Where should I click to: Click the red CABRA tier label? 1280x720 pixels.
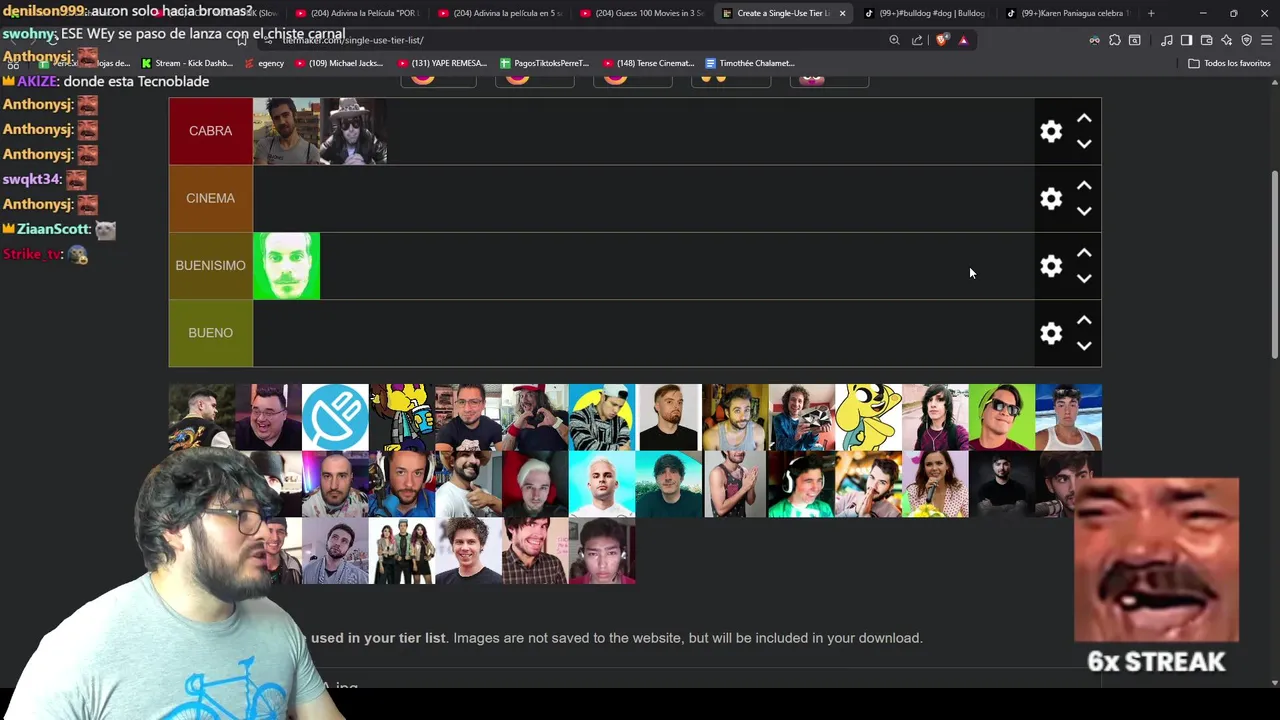(211, 131)
